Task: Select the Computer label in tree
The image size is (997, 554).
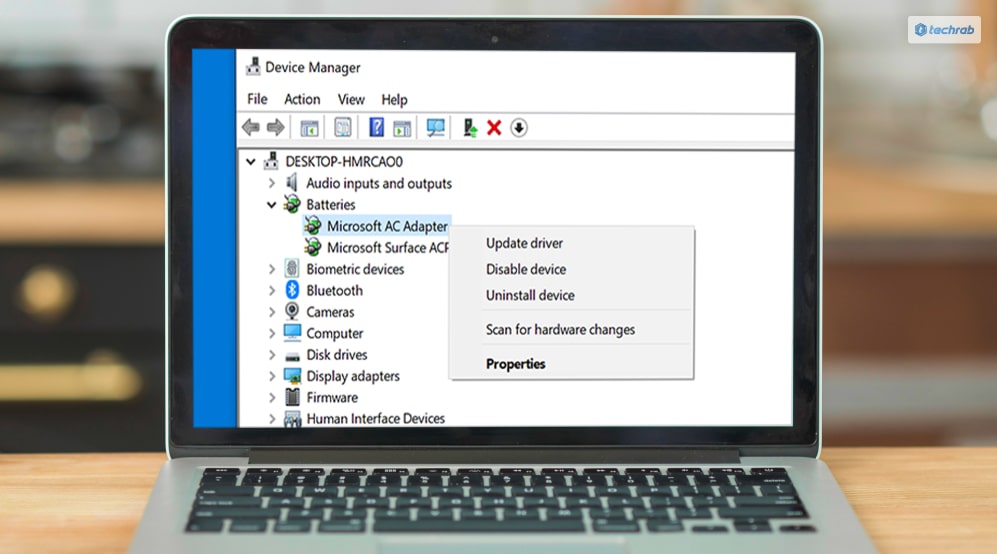Action: click(334, 333)
